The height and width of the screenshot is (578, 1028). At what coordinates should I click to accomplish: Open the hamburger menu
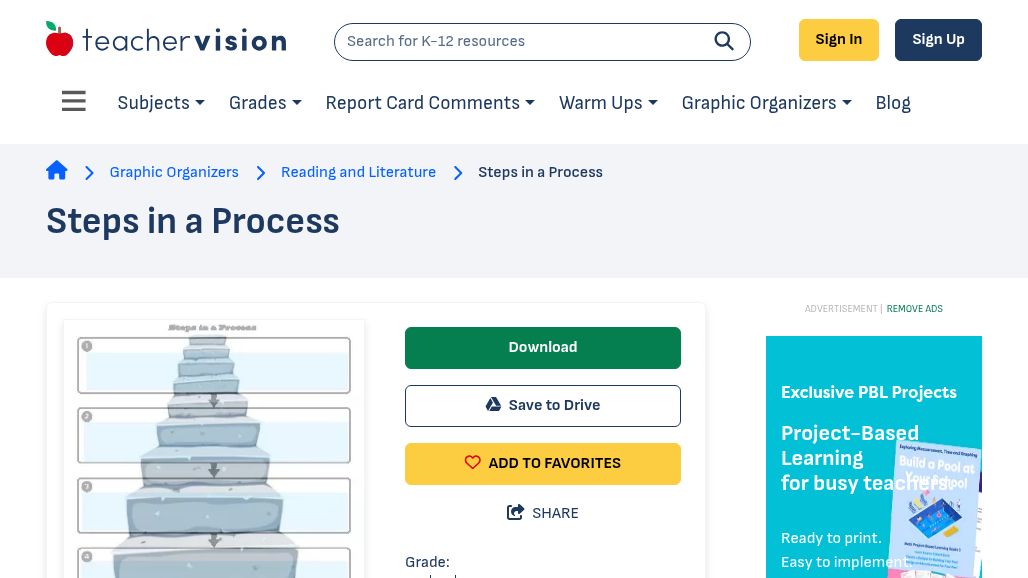point(74,102)
